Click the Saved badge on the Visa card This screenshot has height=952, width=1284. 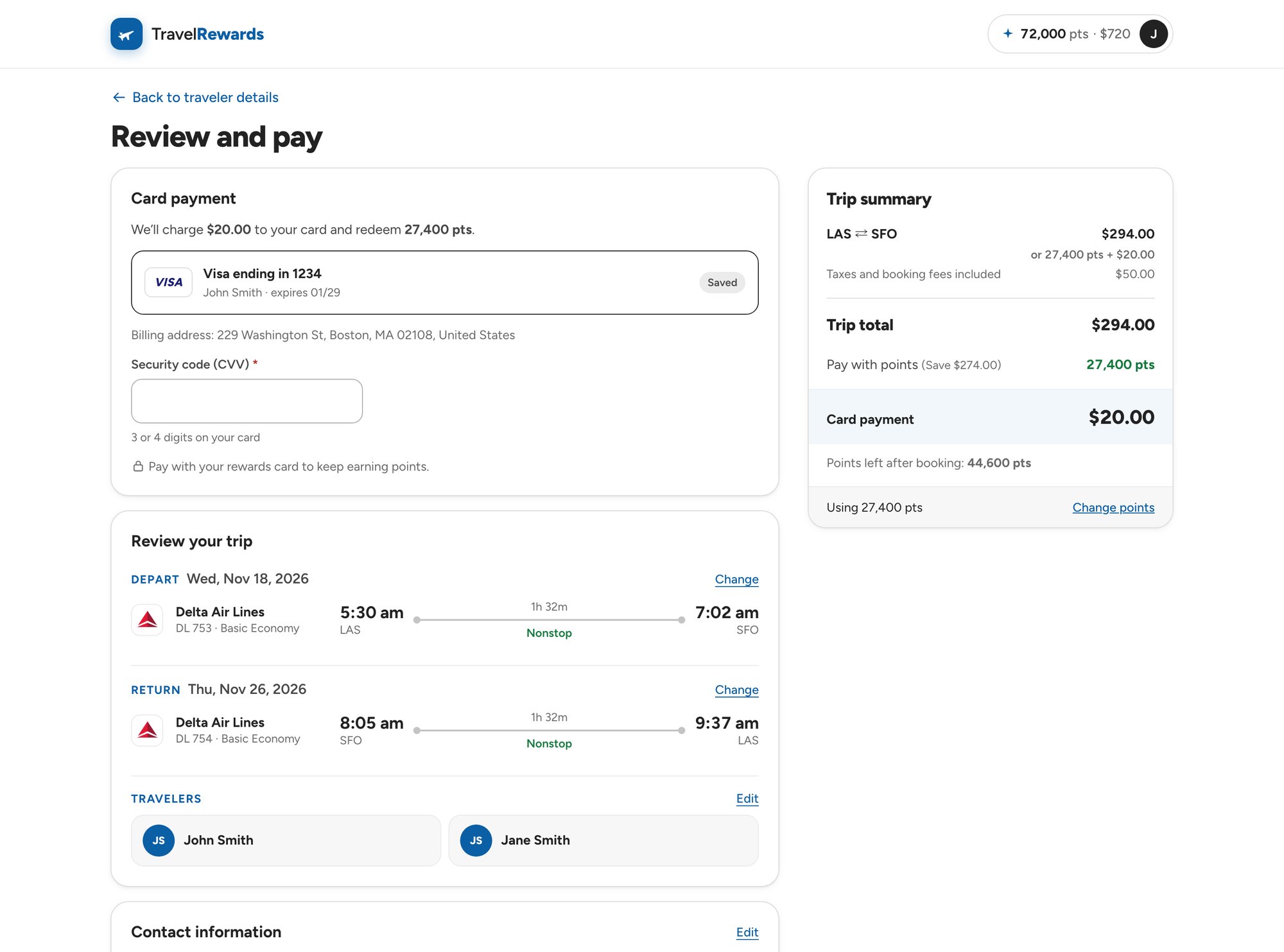click(x=722, y=282)
